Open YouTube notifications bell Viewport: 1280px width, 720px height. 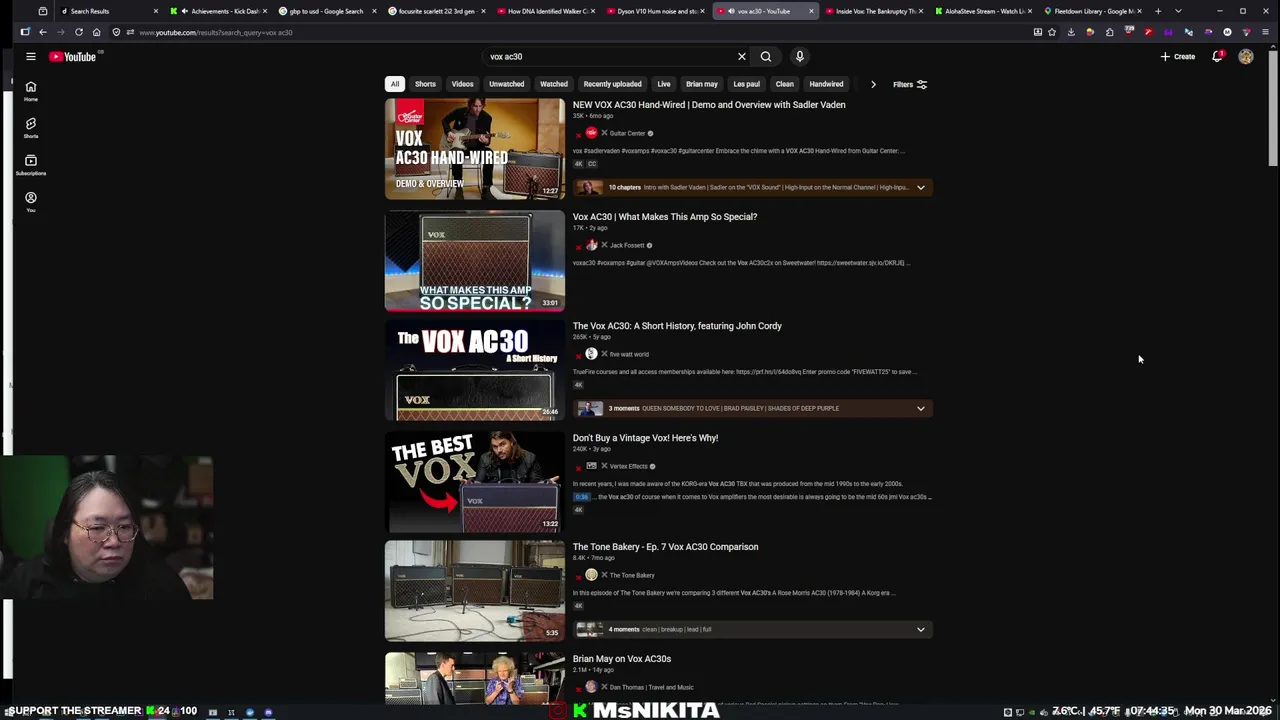pyautogui.click(x=1217, y=57)
